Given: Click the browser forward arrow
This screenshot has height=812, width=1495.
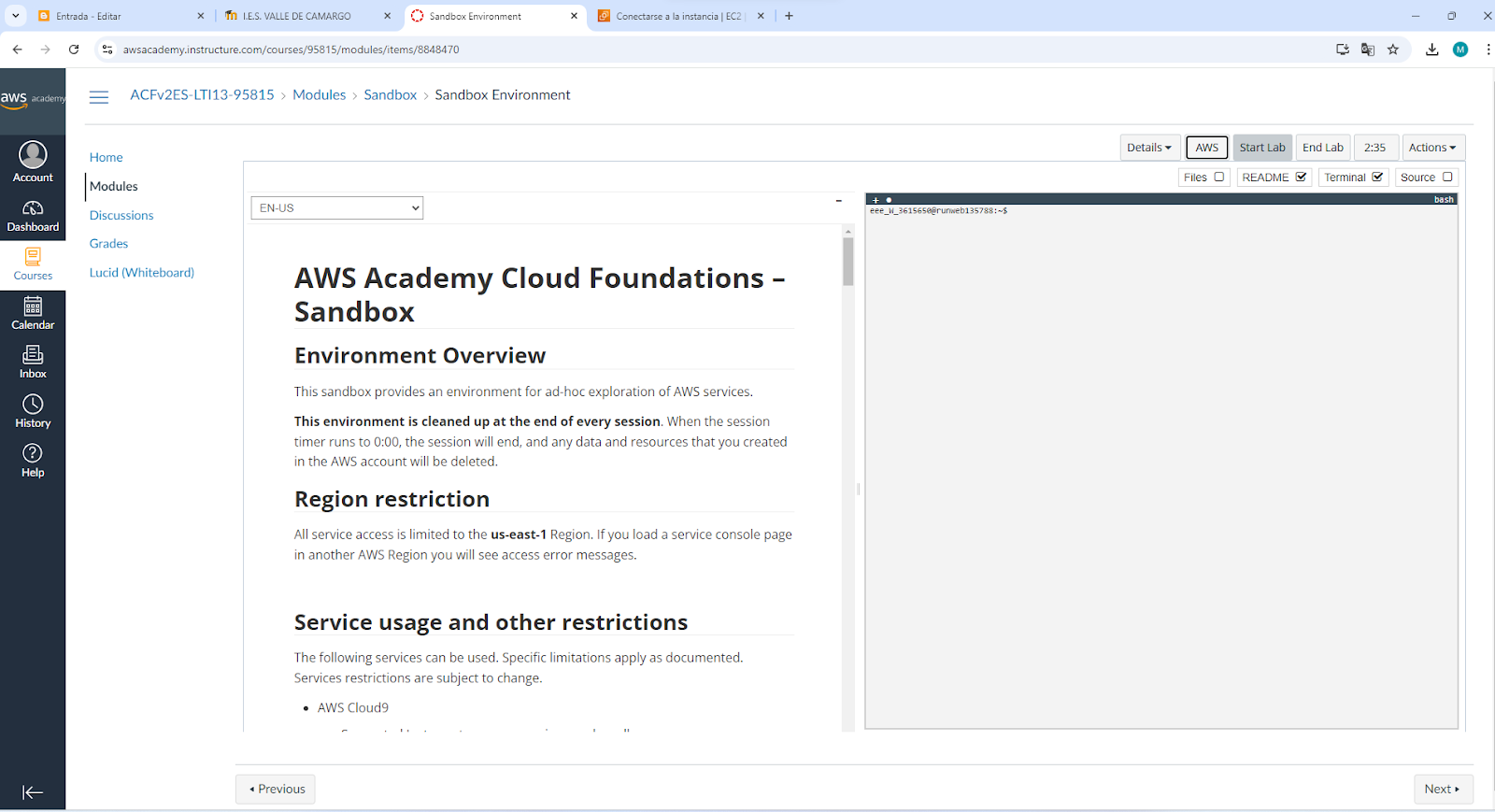Looking at the screenshot, I should click(x=45, y=50).
